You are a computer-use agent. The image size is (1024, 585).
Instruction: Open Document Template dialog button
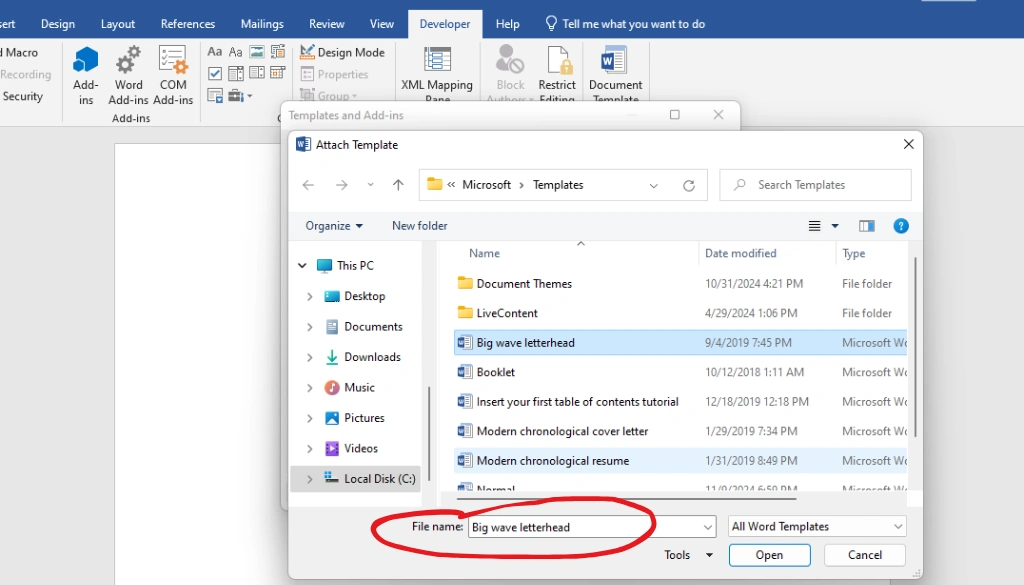pos(615,73)
